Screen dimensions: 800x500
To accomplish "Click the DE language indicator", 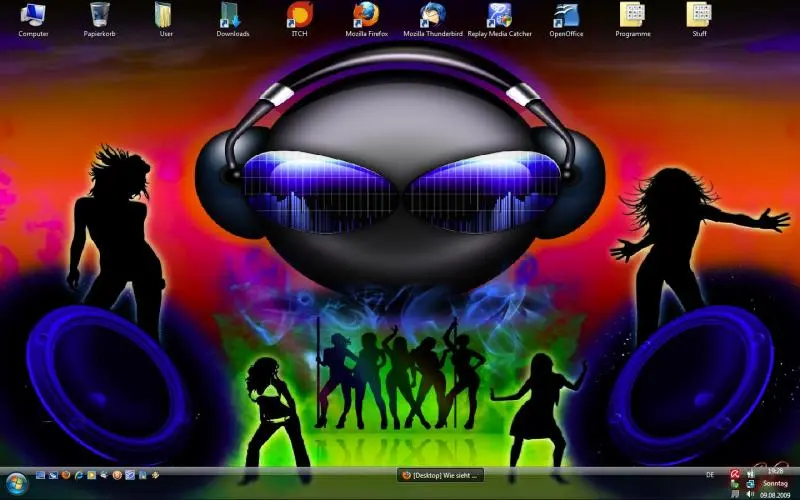I will coord(710,474).
